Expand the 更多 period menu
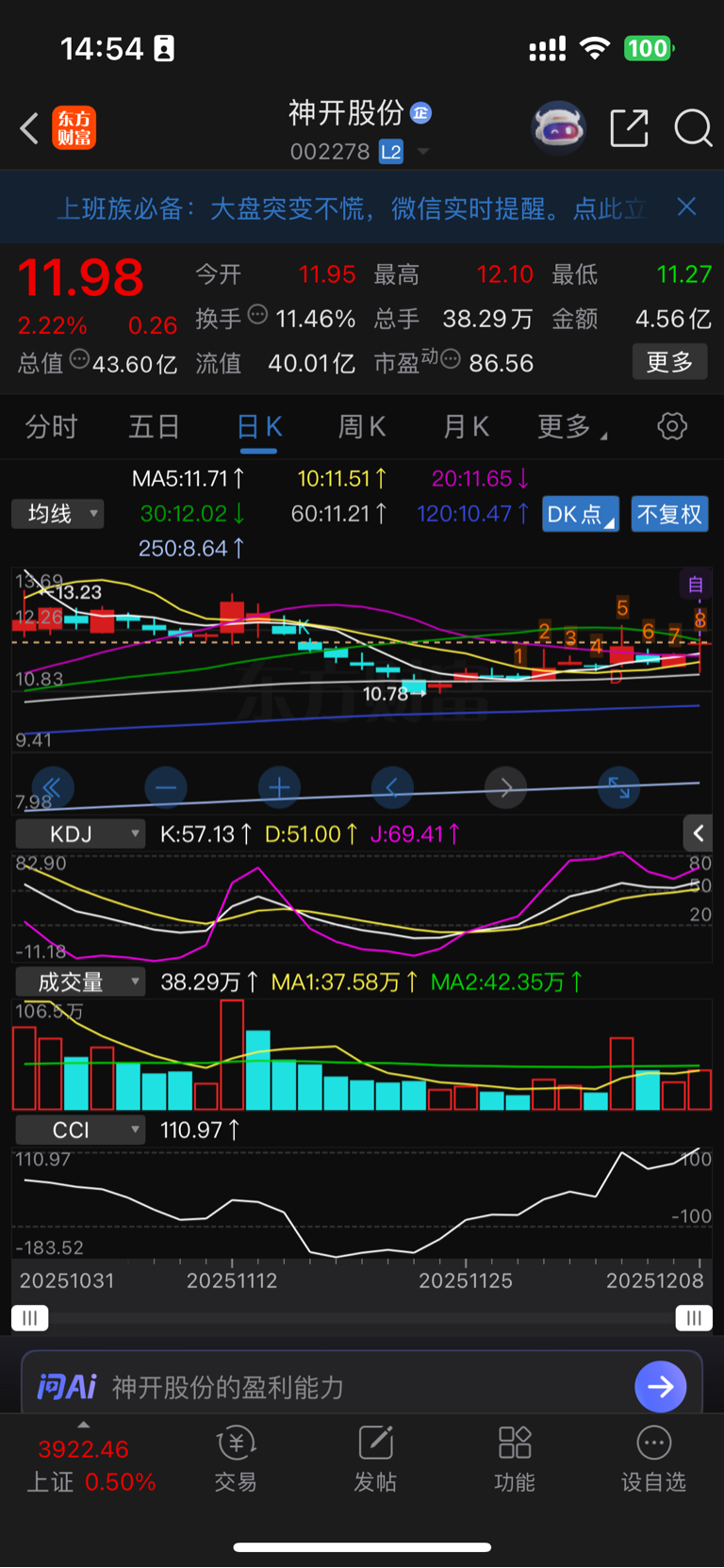 (x=571, y=427)
